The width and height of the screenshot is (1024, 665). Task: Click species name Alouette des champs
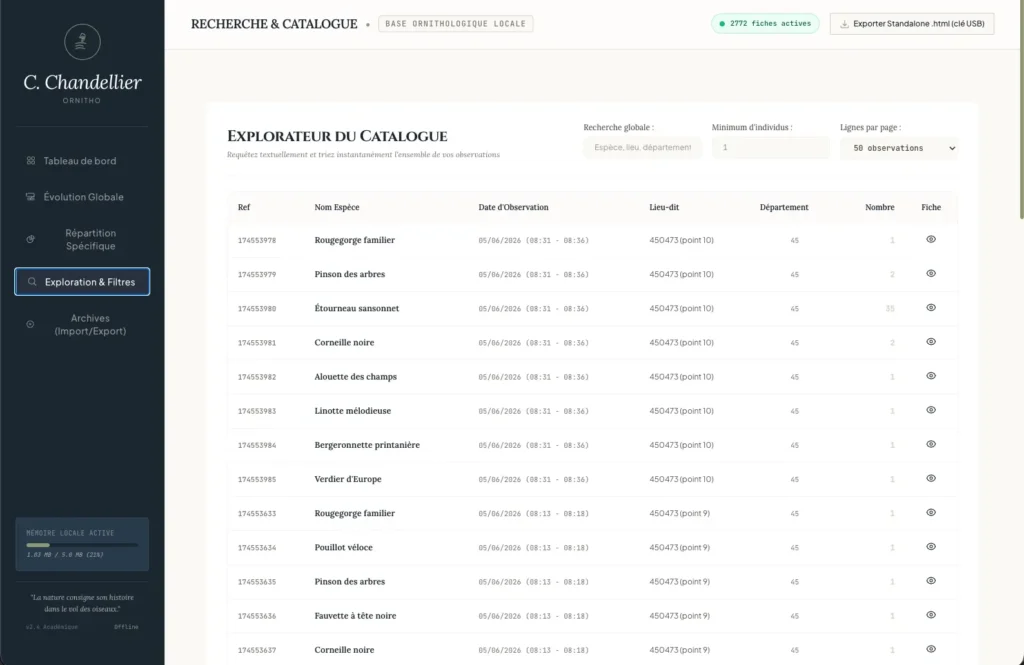coord(355,377)
